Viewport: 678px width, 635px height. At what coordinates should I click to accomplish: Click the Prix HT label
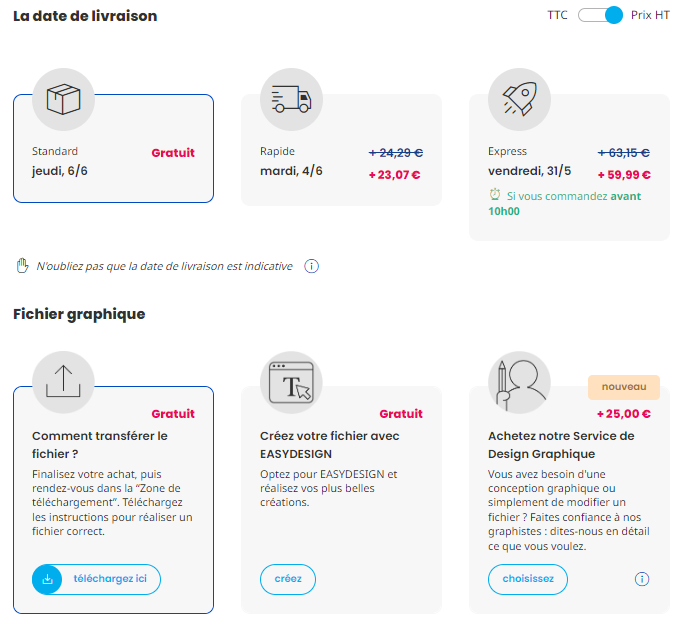(x=650, y=15)
